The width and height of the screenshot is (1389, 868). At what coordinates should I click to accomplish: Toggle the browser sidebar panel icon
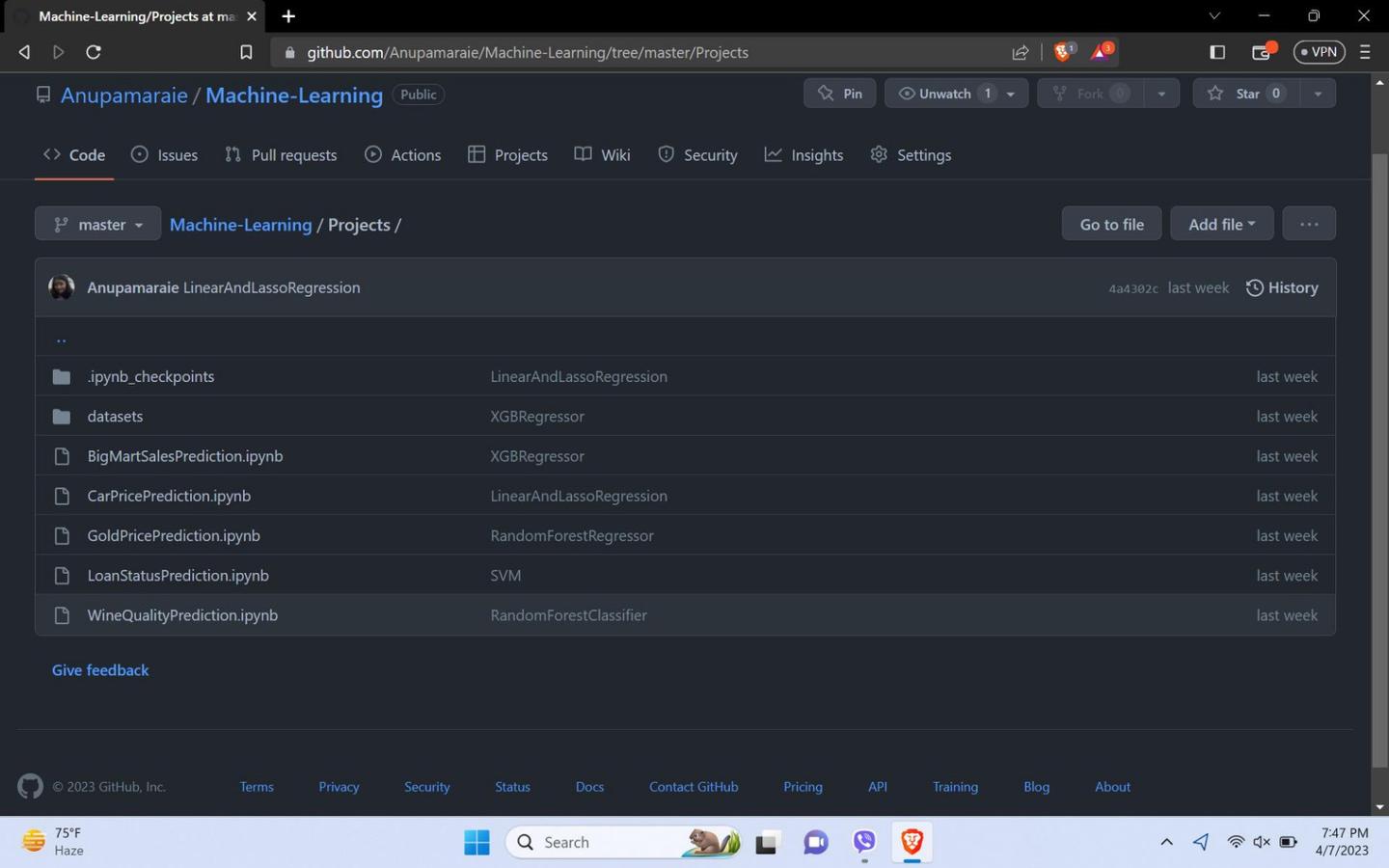click(1217, 52)
